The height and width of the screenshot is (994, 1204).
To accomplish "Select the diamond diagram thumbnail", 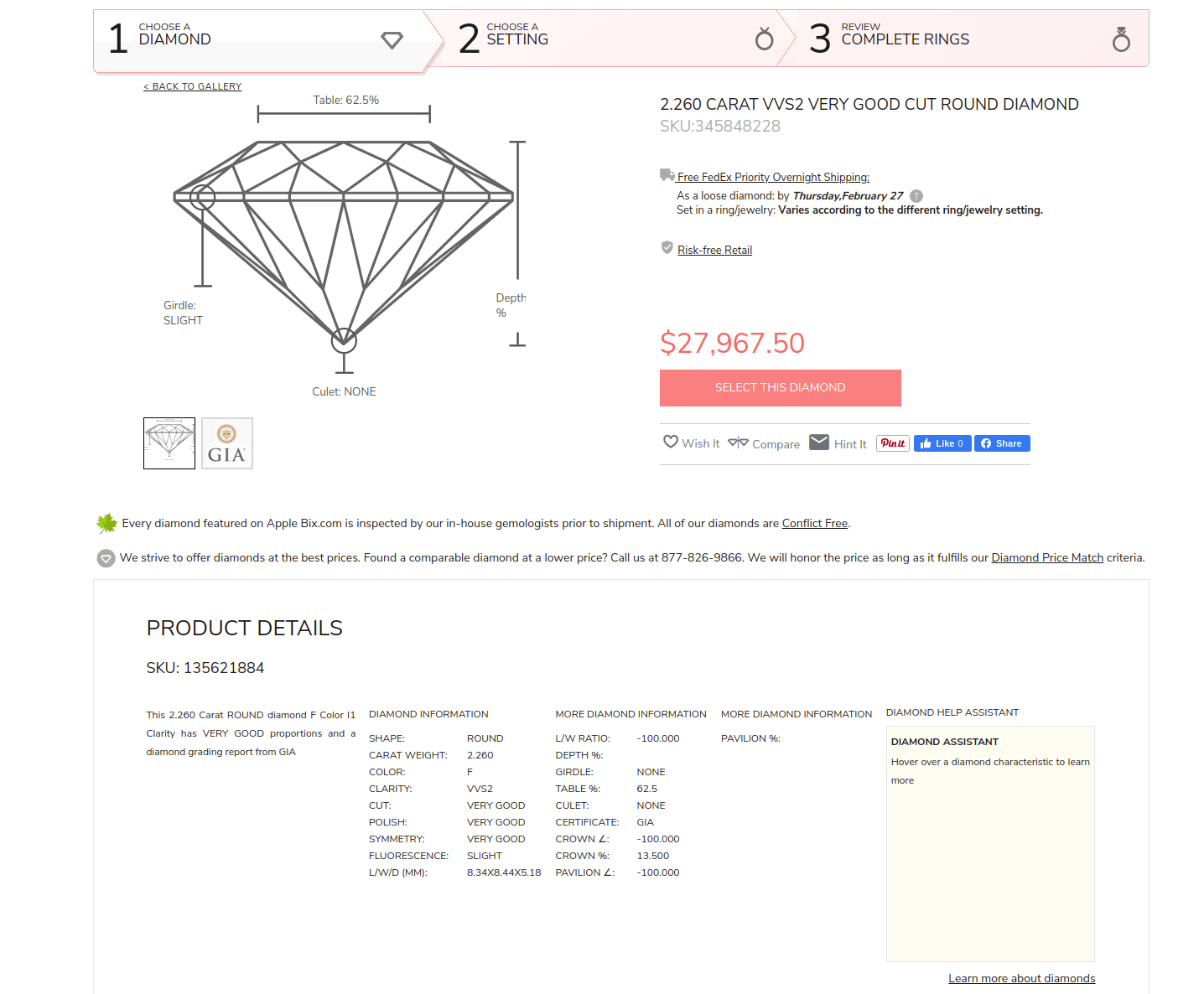I will tap(169, 443).
